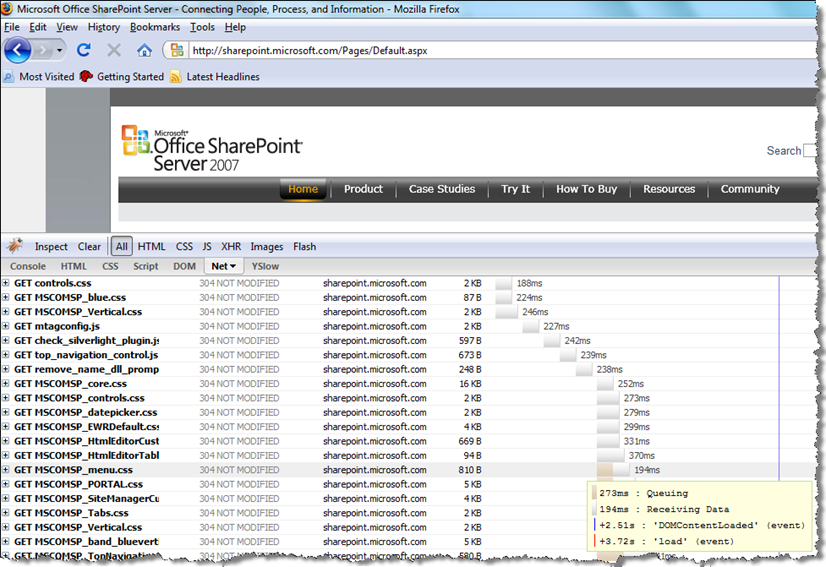Expand the GET MSCOMSP_datepicker.css request

[x=6, y=412]
